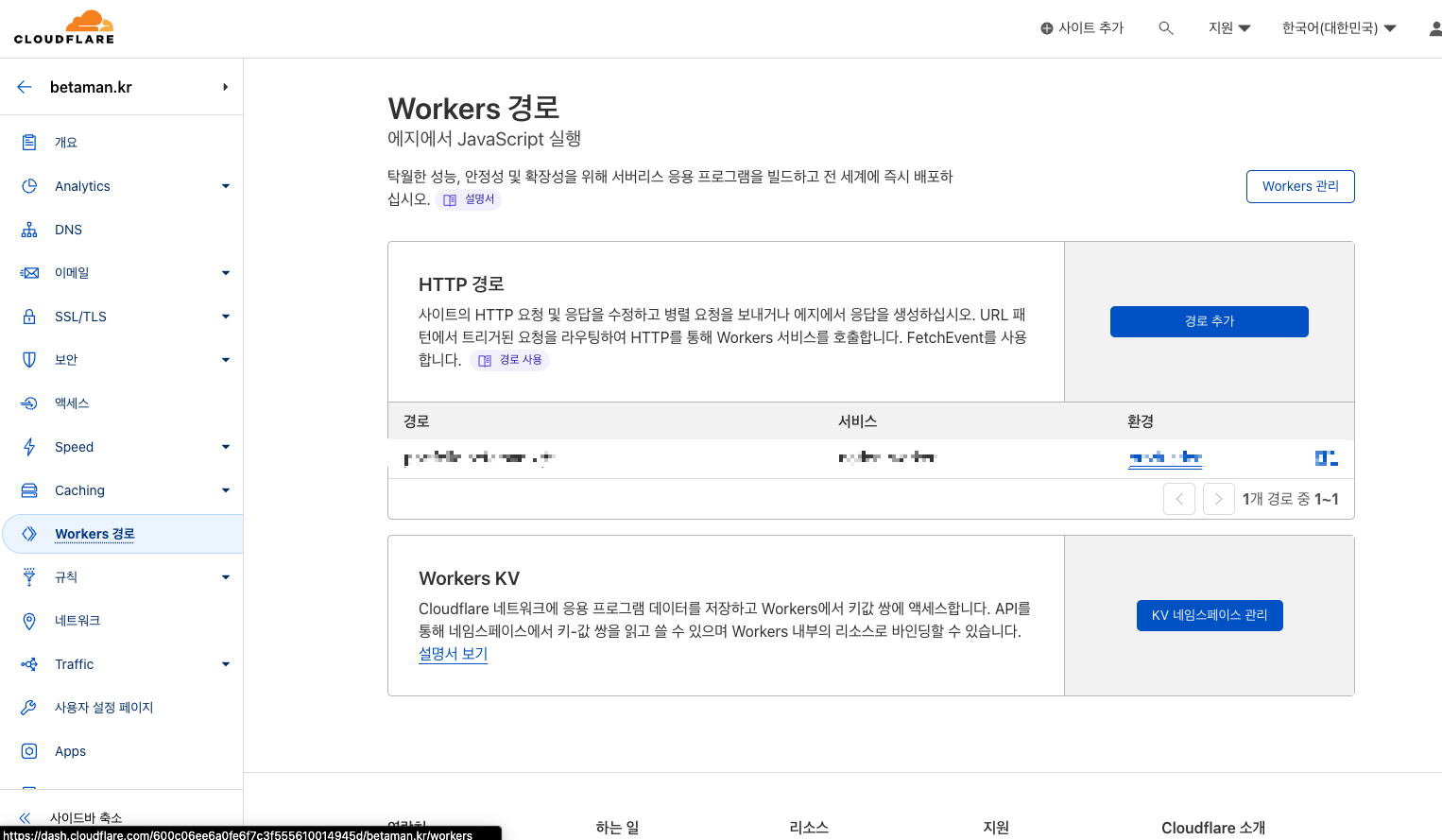Click the Workers 경로 diamond icon
1442x840 pixels.
29,534
